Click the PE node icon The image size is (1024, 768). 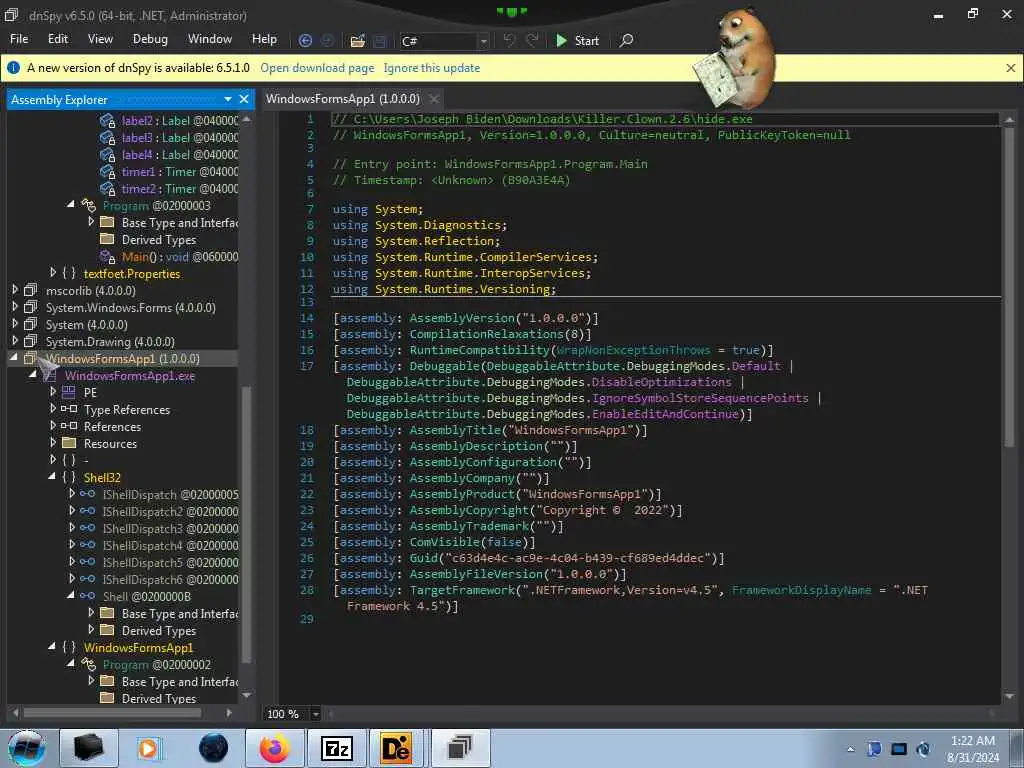[69, 392]
